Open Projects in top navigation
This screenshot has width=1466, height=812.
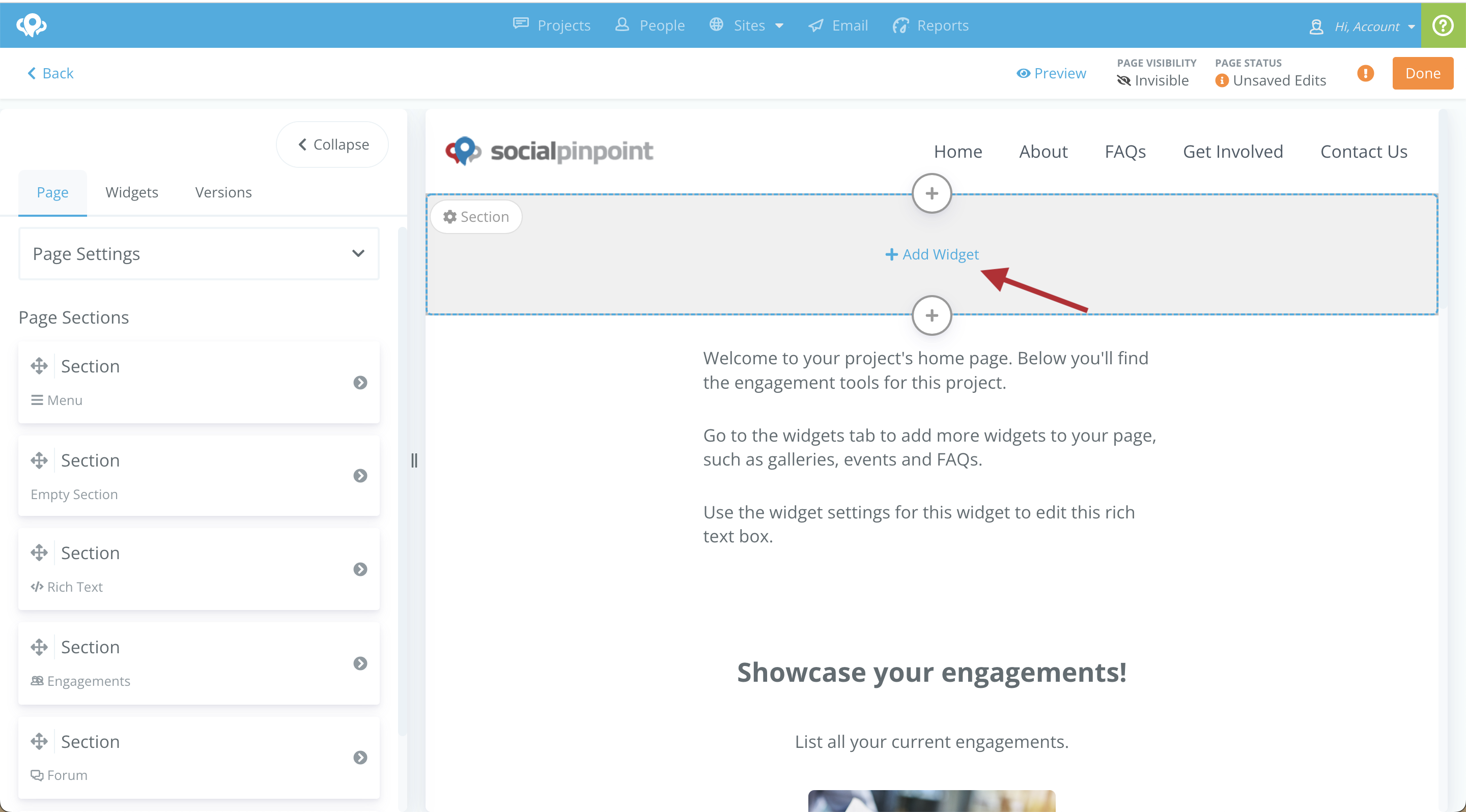[551, 25]
